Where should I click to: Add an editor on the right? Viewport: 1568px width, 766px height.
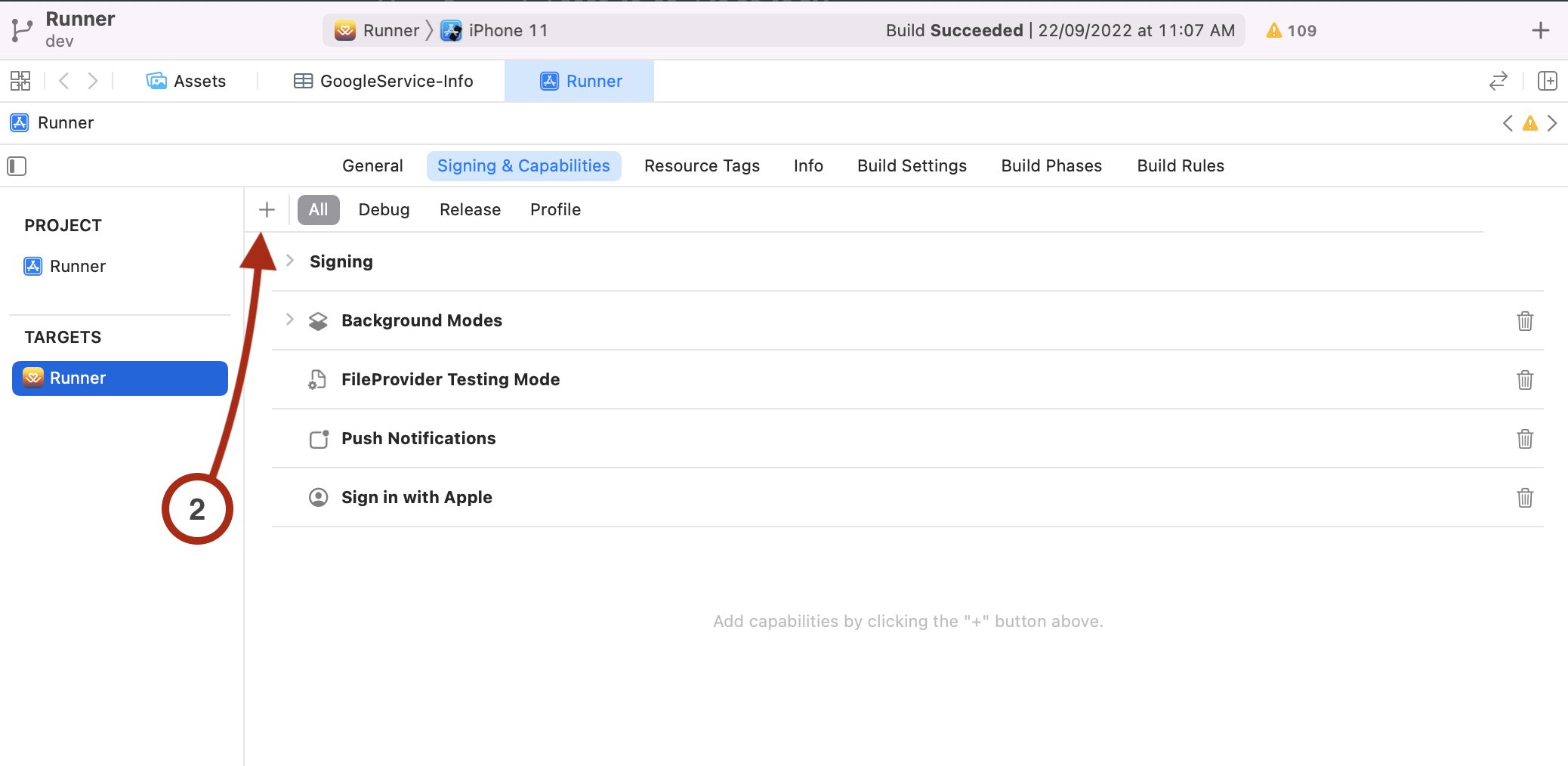1548,81
